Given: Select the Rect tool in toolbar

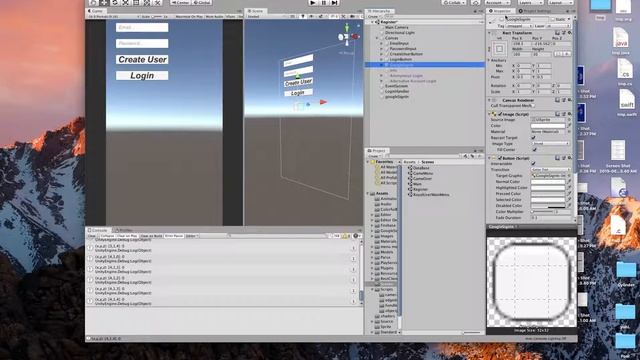Looking at the screenshot, I should click(x=136, y=2).
